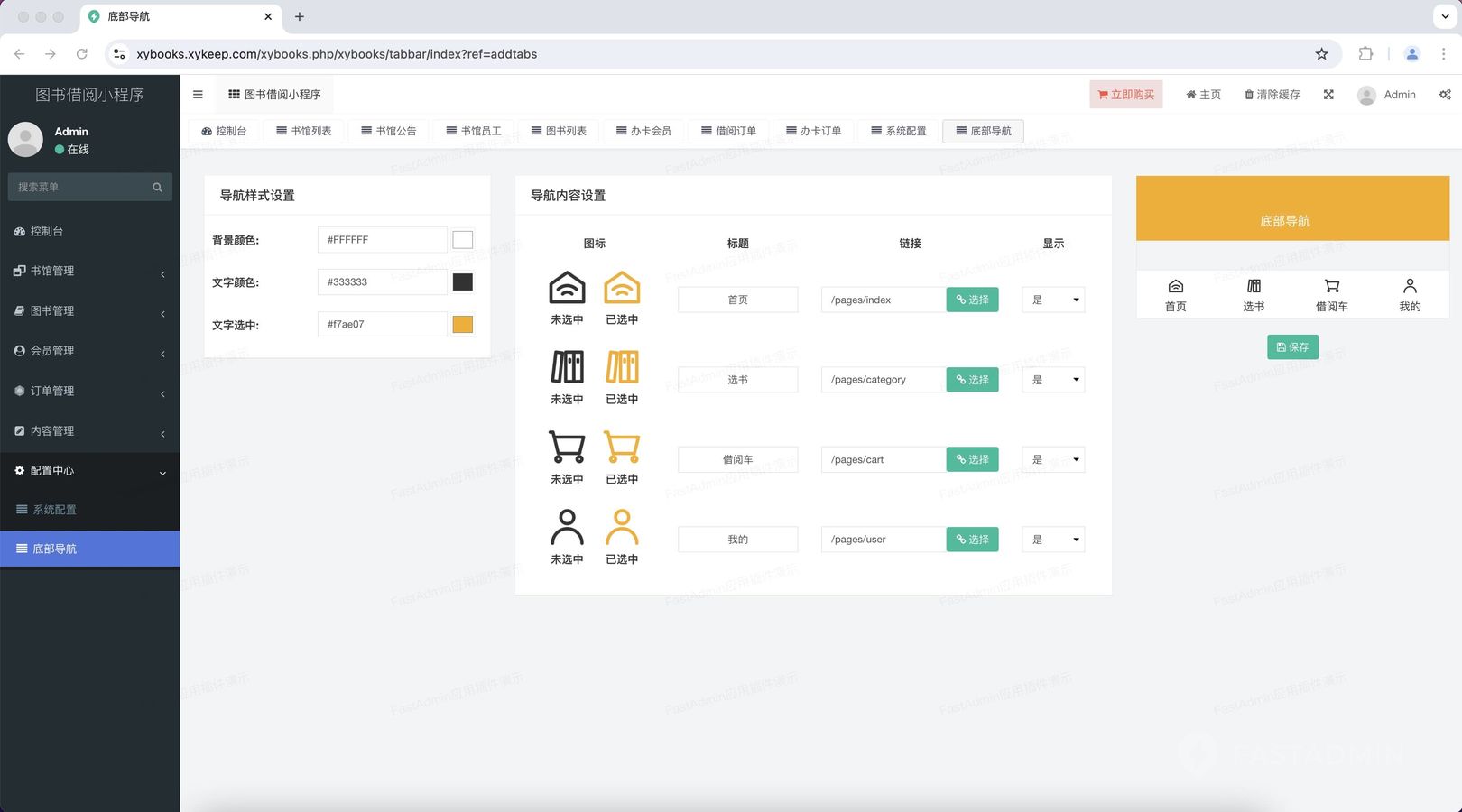Click the 背景颜色 hex input field

click(382, 240)
